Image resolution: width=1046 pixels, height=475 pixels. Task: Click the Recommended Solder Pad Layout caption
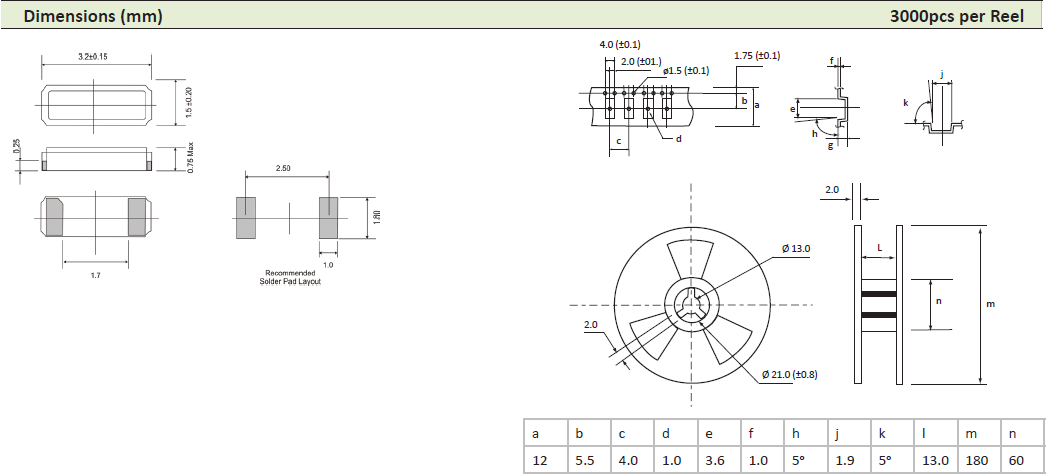(289, 277)
